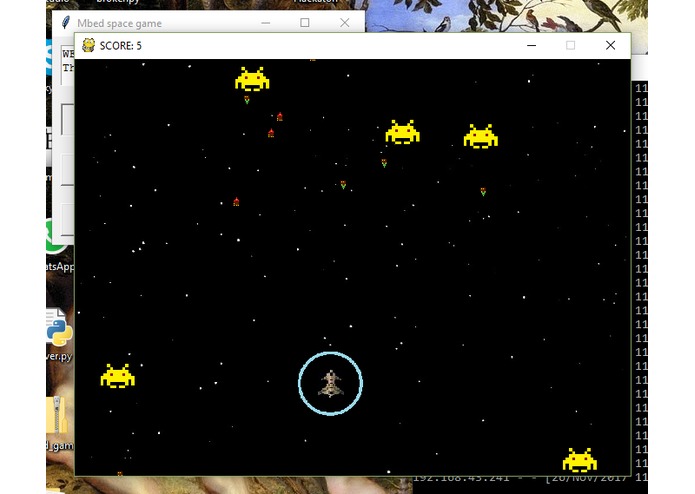This screenshot has width=695, height=494.
Task: Click the SCORE: 5 title text
Action: [x=121, y=46]
